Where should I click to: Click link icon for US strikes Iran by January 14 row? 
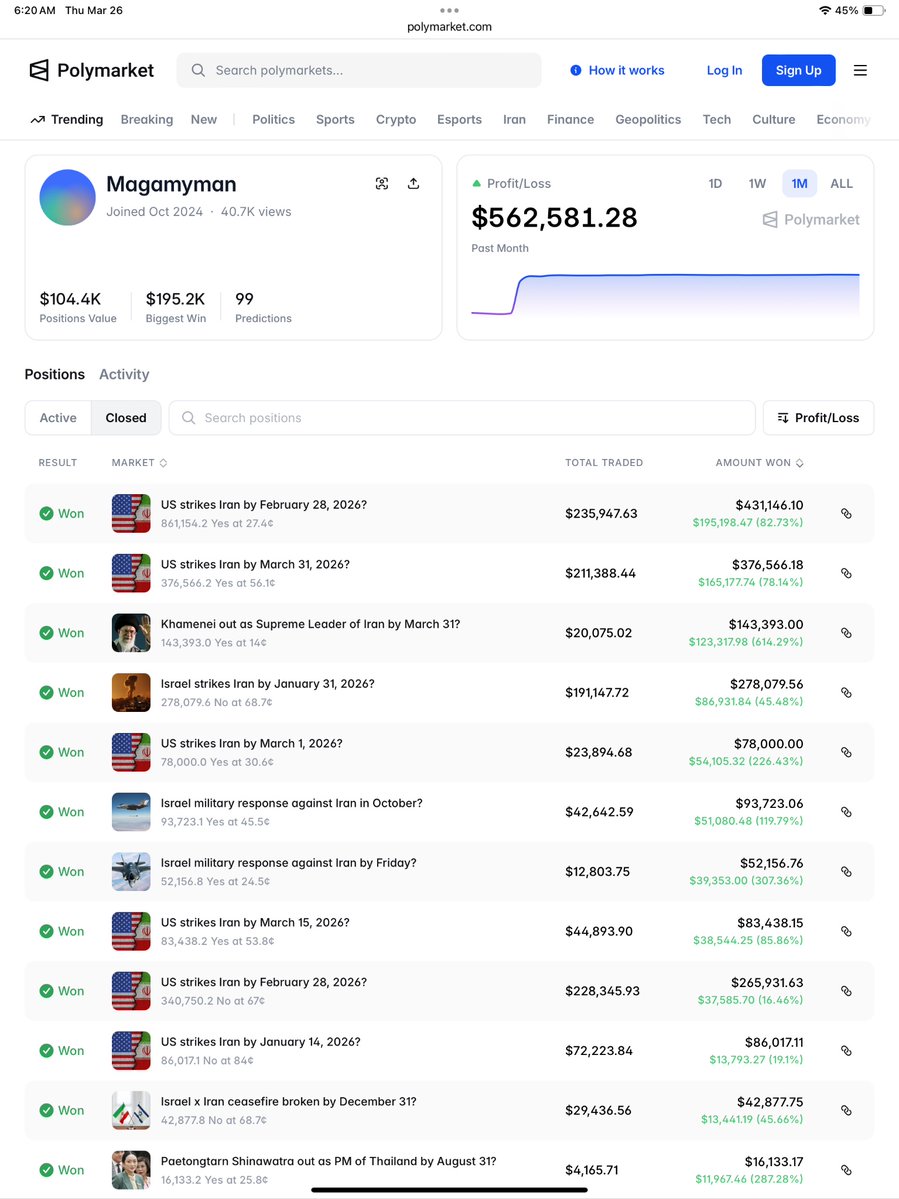click(x=846, y=1051)
